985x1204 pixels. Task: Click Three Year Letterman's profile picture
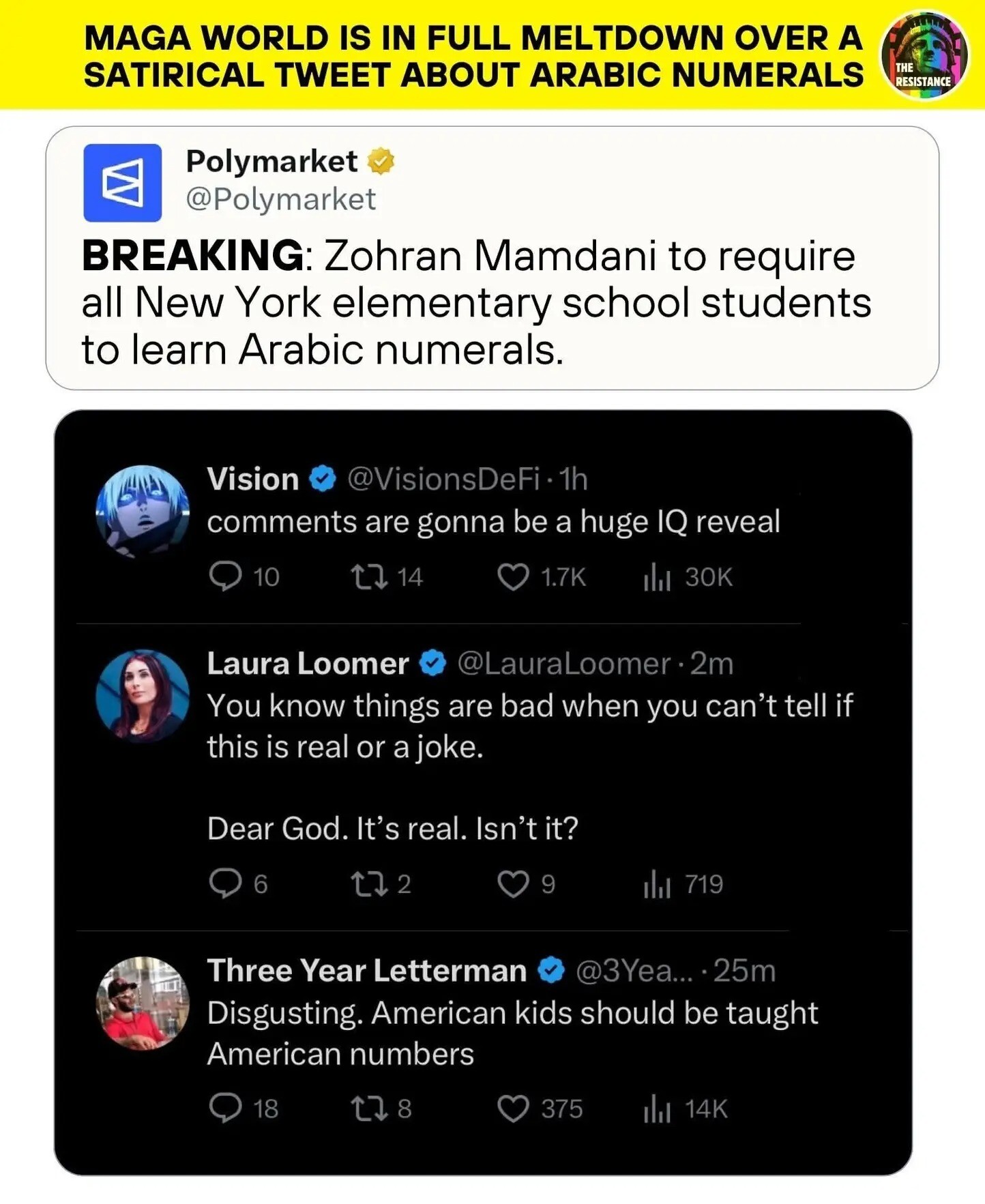click(143, 1002)
